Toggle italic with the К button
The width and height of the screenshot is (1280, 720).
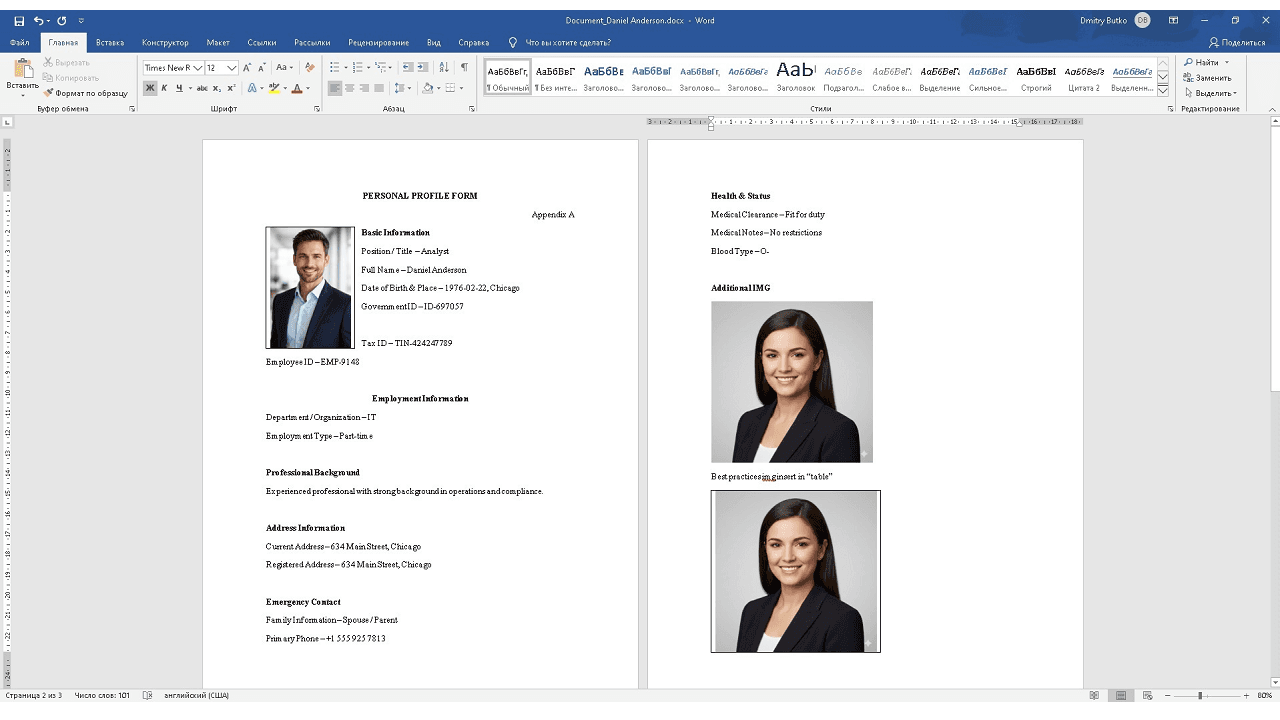click(164, 89)
